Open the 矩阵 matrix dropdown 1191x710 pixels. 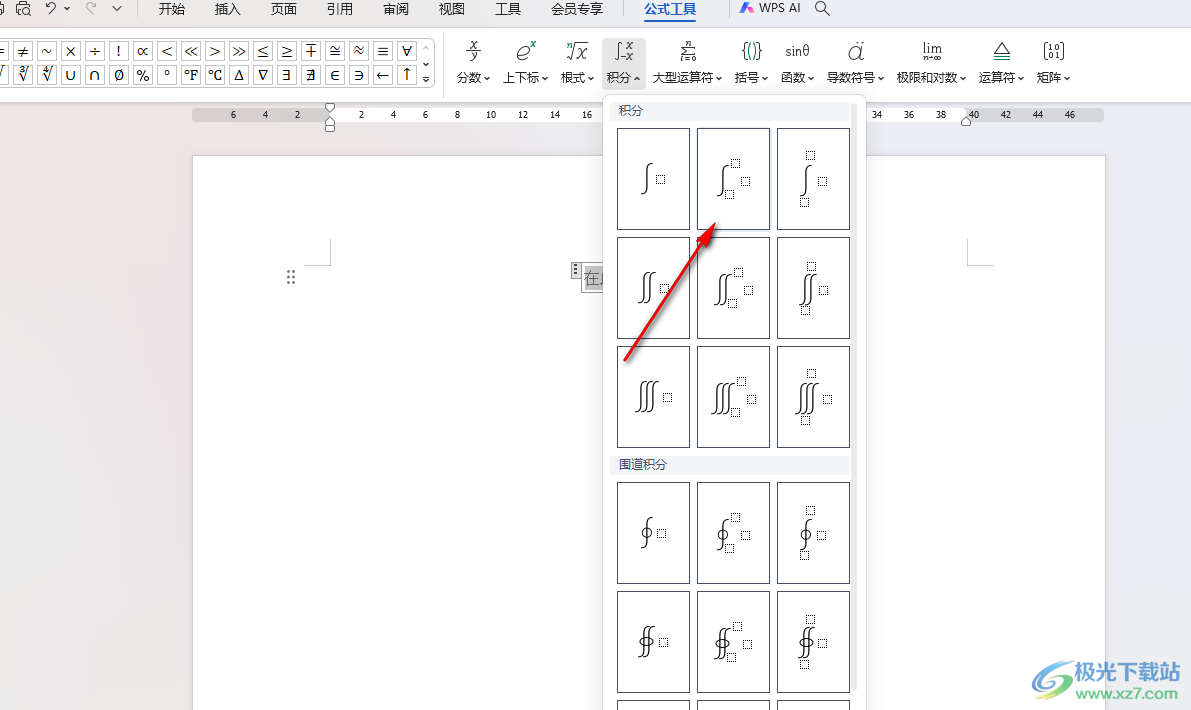1054,62
